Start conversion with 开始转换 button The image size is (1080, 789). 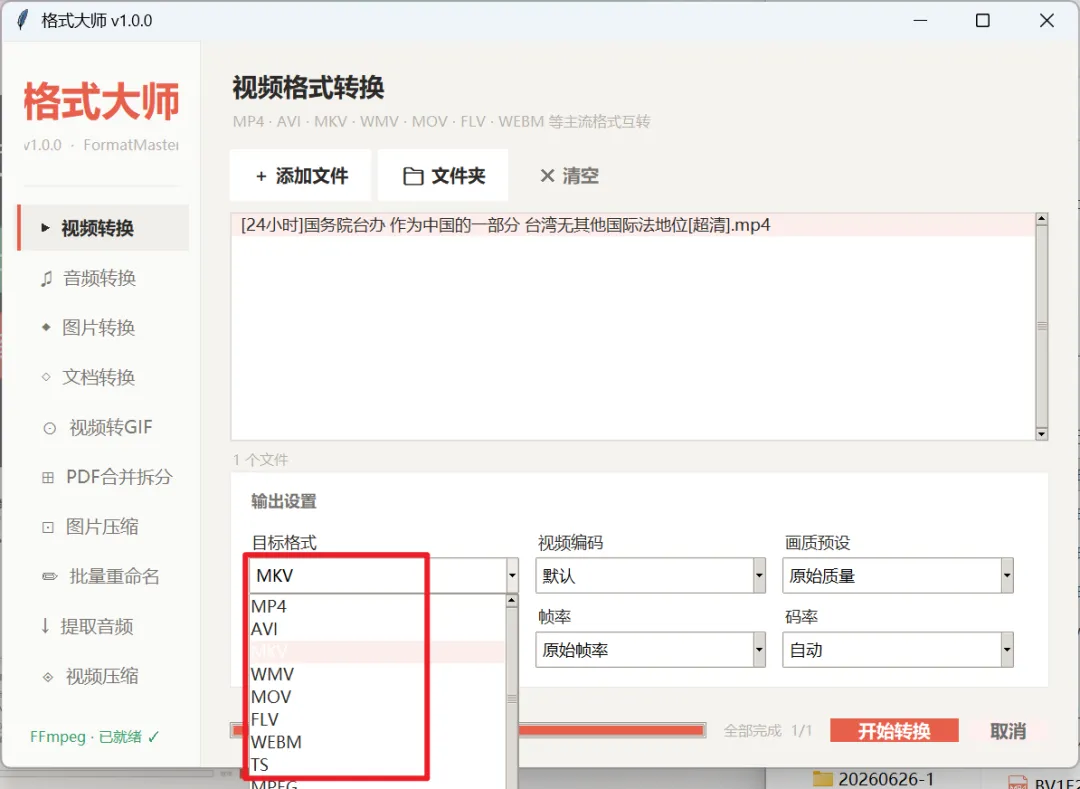894,730
